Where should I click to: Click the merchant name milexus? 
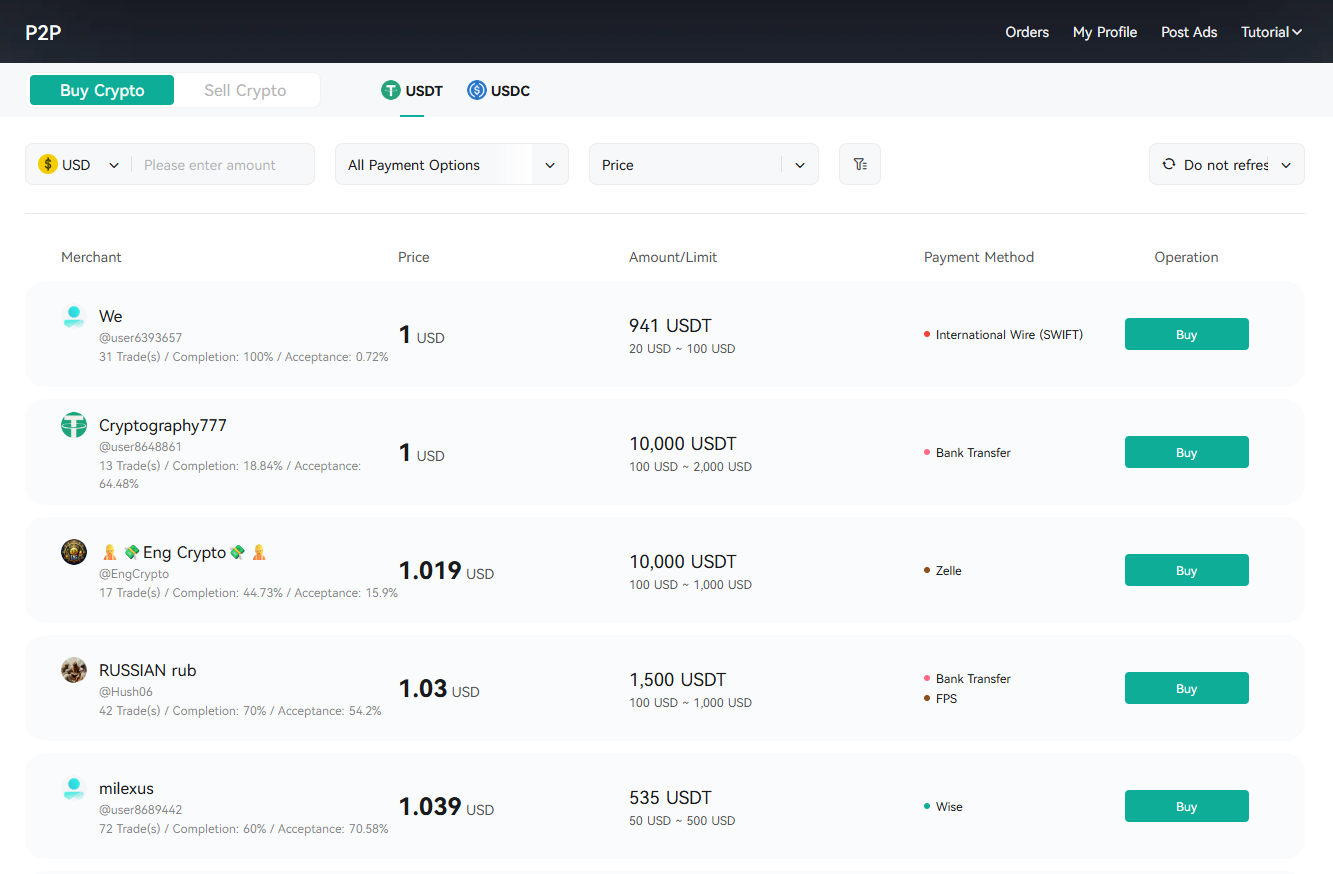point(126,788)
